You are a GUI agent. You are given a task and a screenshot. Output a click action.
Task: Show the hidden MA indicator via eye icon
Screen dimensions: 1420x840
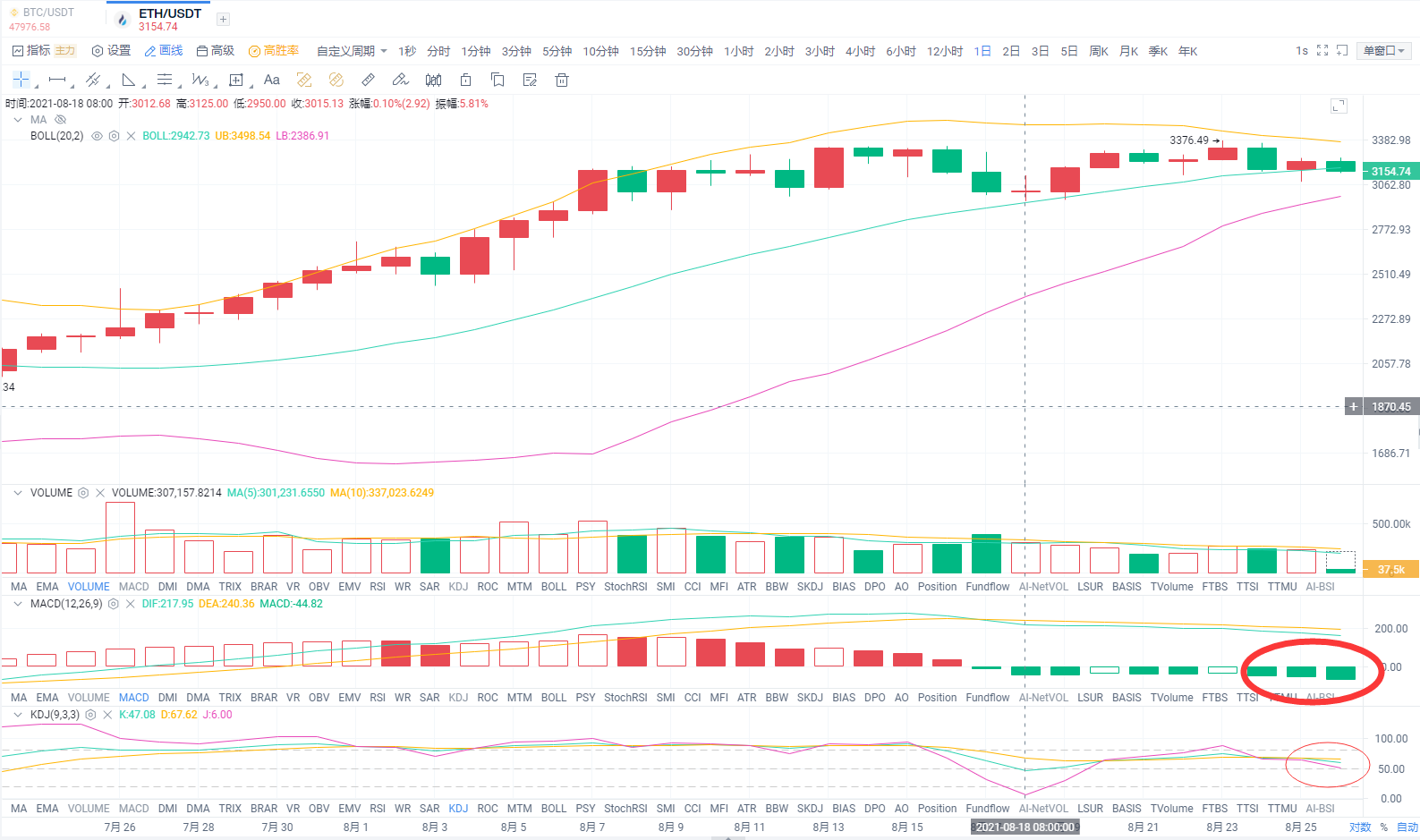point(61,120)
